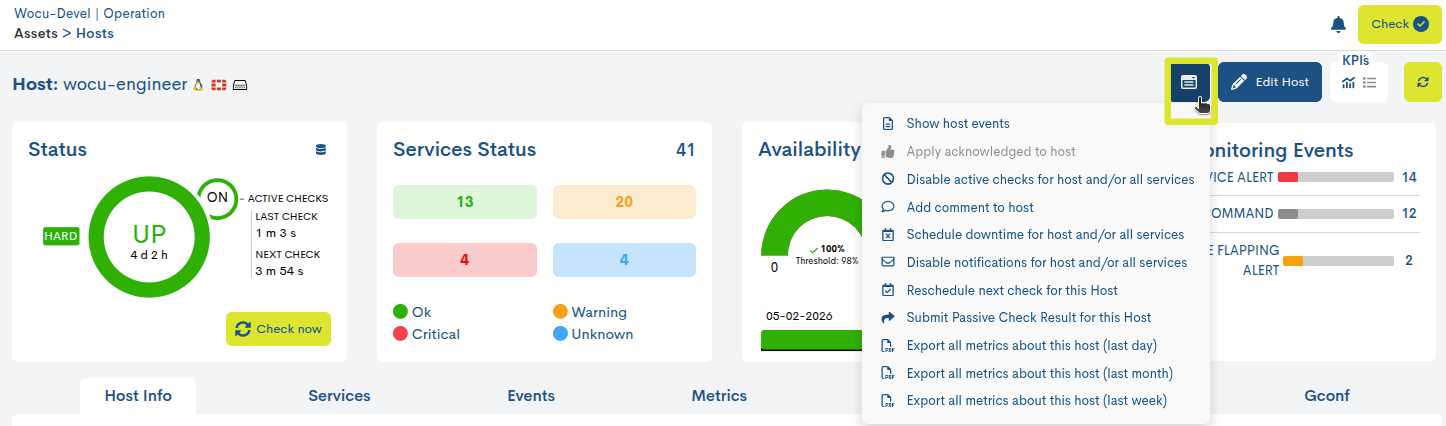Viewport: 1446px width, 426px height.
Task: Click the service alert count 14
Action: tap(1410, 177)
